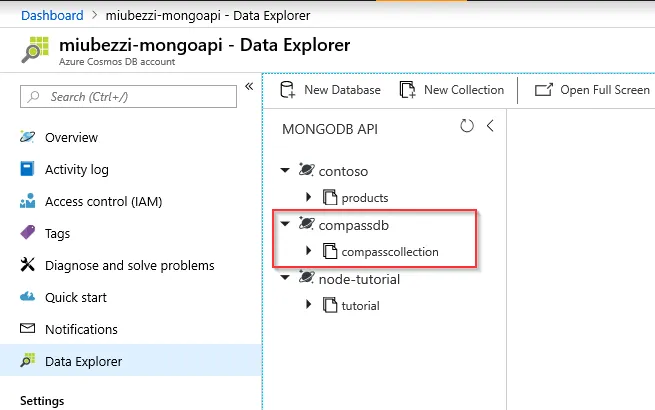Collapse the node-tutorial database node
Image resolution: width=655 pixels, height=410 pixels.
click(285, 278)
